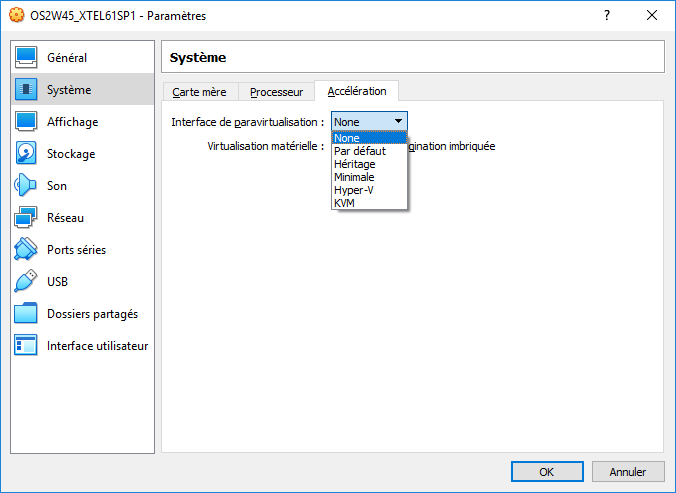Confirm settings with the OK button
The height and width of the screenshot is (493, 676).
click(x=546, y=472)
